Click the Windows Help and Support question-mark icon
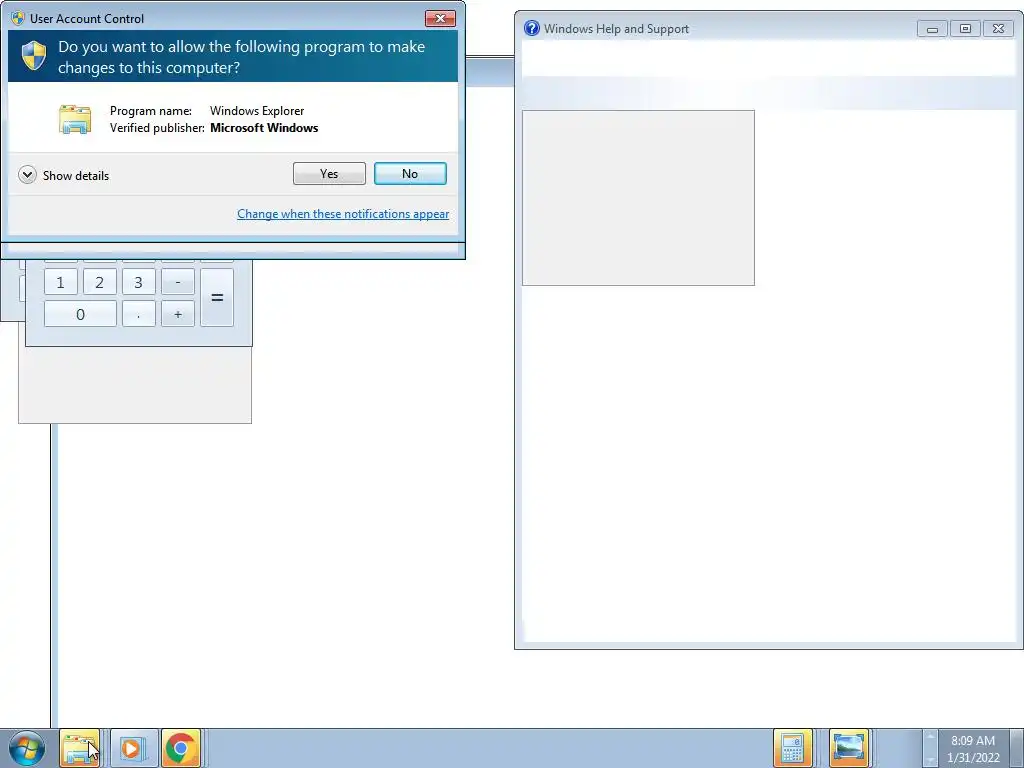Viewport: 1024px width, 768px height. [532, 28]
